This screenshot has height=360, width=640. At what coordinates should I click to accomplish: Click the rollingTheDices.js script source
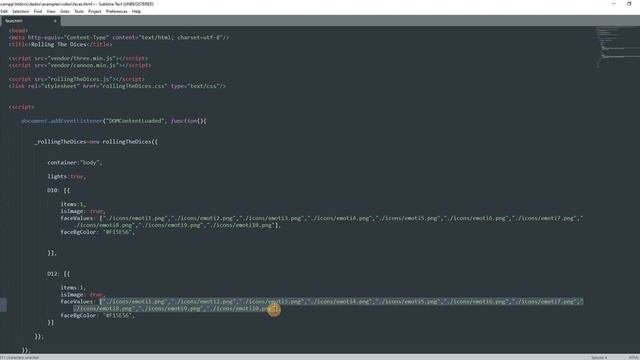click(x=79, y=79)
